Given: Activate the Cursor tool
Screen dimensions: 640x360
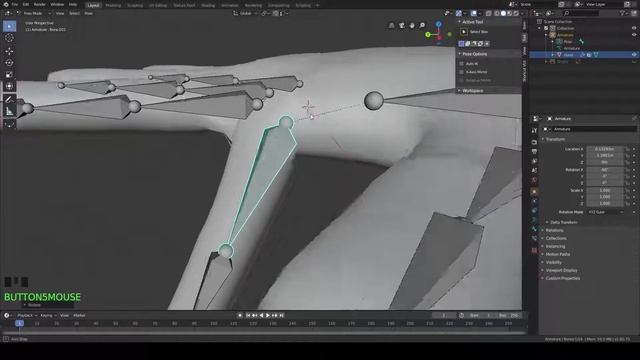Looking at the screenshot, I should 9,38.
